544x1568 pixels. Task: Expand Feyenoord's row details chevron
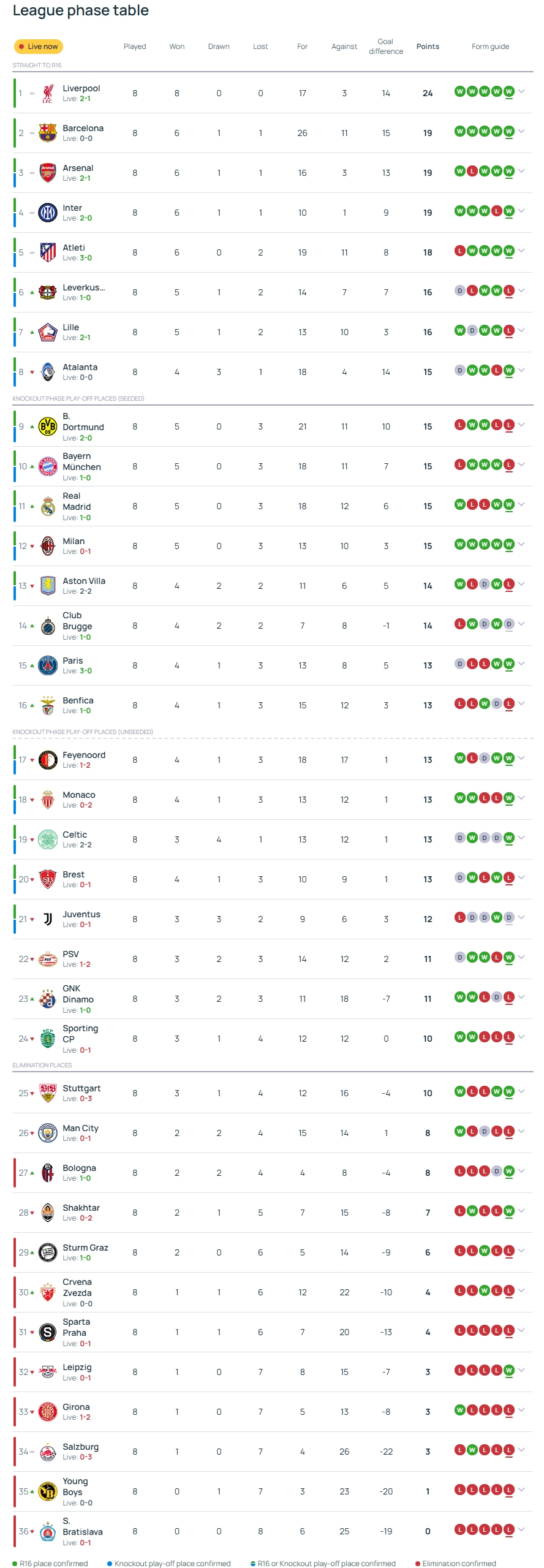tap(521, 758)
